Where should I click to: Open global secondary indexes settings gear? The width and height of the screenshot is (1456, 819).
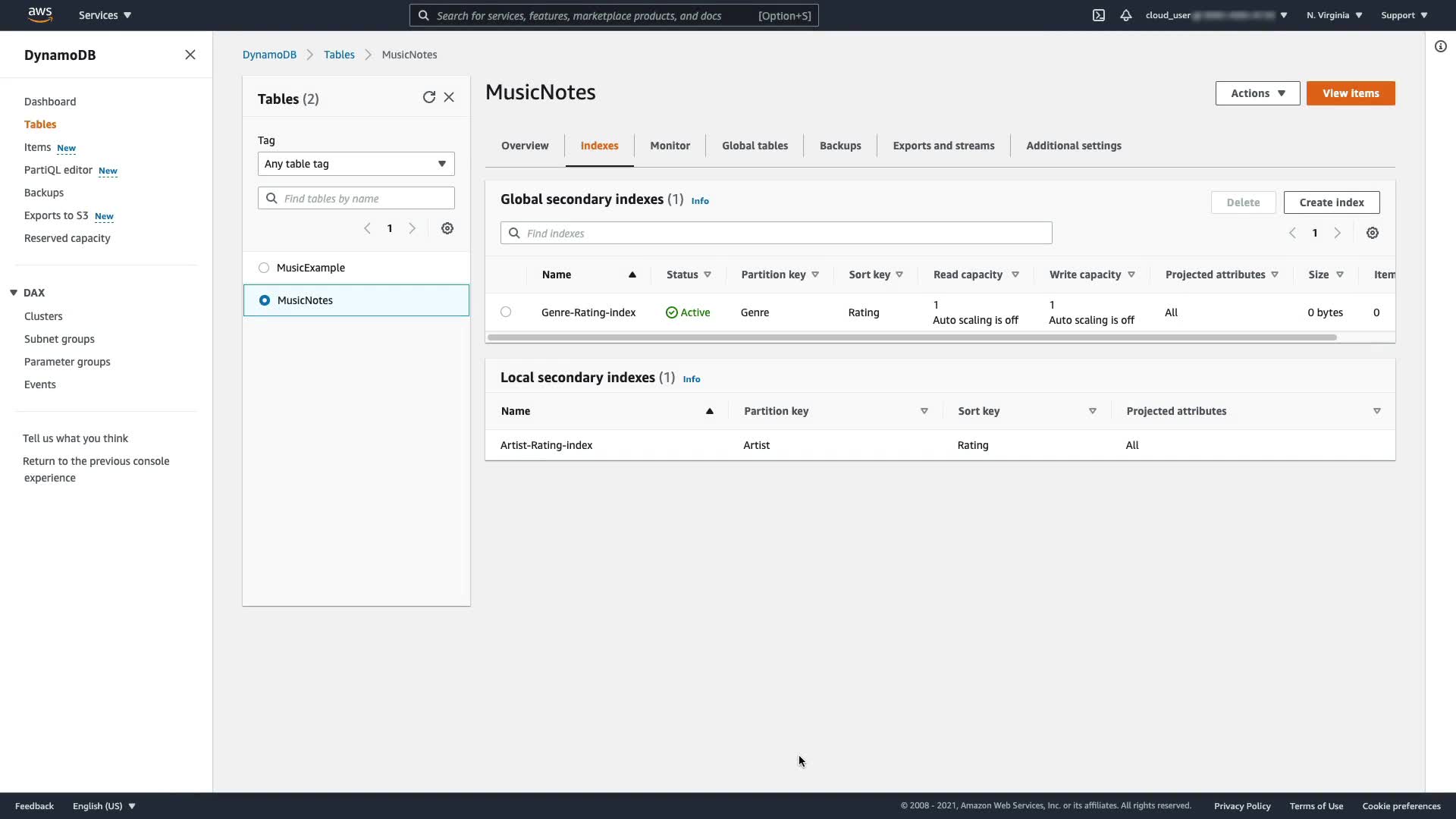pos(1373,233)
